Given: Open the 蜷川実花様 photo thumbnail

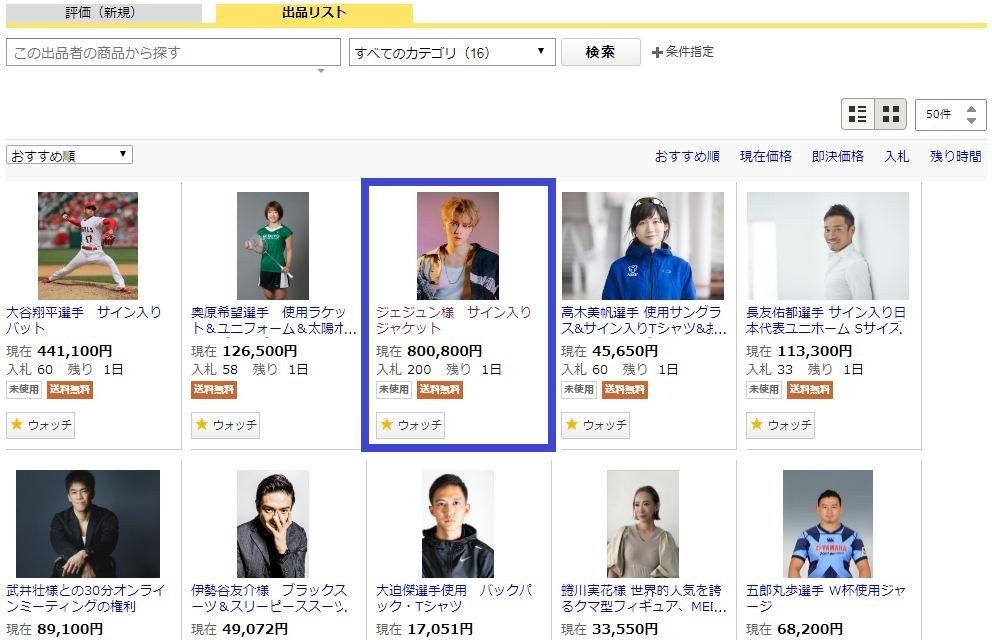Looking at the screenshot, I should click(643, 524).
